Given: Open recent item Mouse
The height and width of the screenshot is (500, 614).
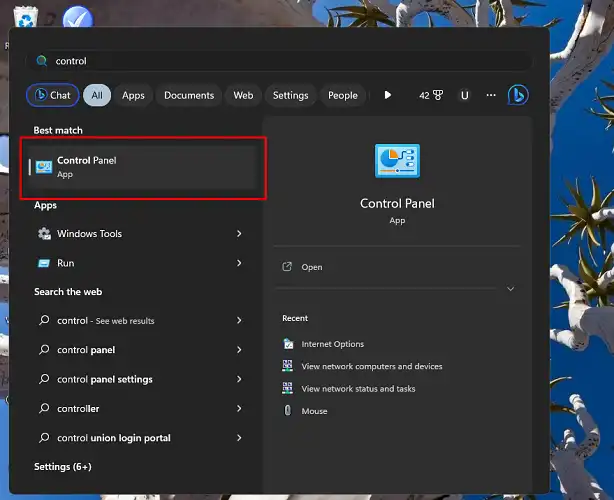Looking at the screenshot, I should (314, 411).
